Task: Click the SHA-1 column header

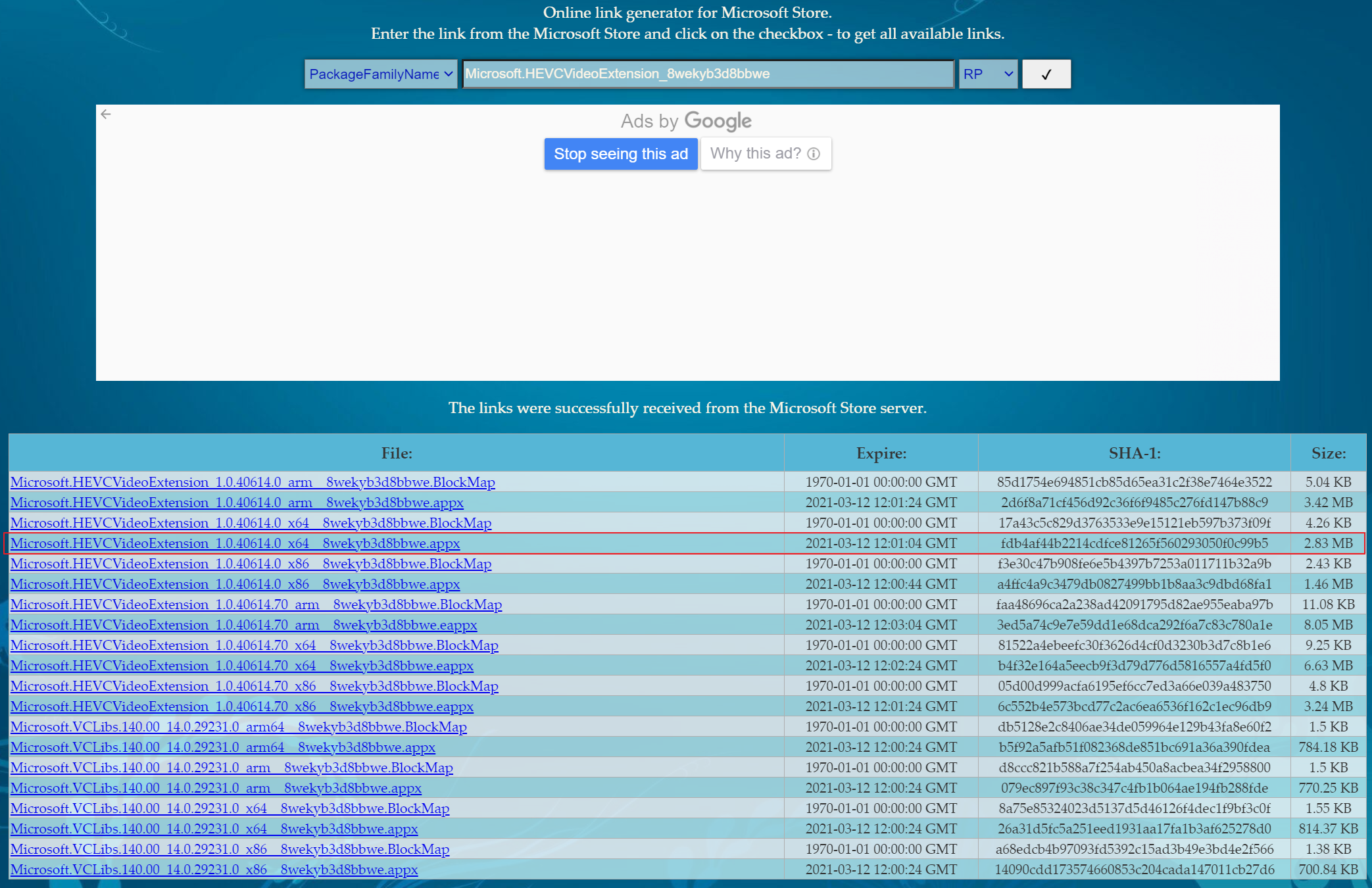Action: [x=1134, y=453]
